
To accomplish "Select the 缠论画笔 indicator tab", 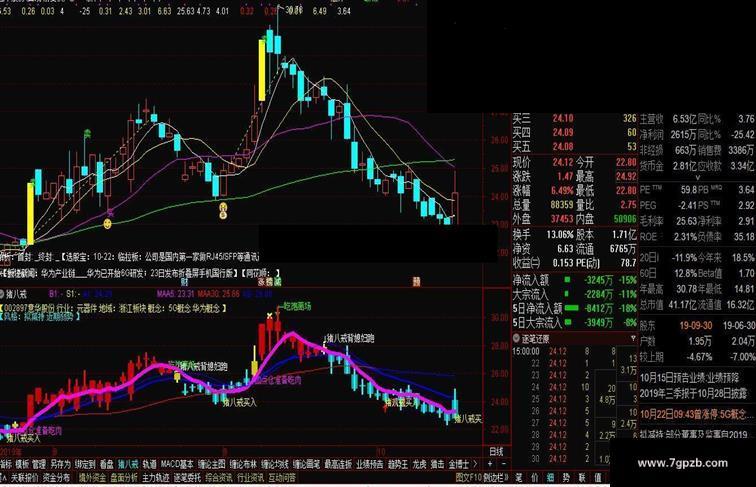I will tap(306, 464).
